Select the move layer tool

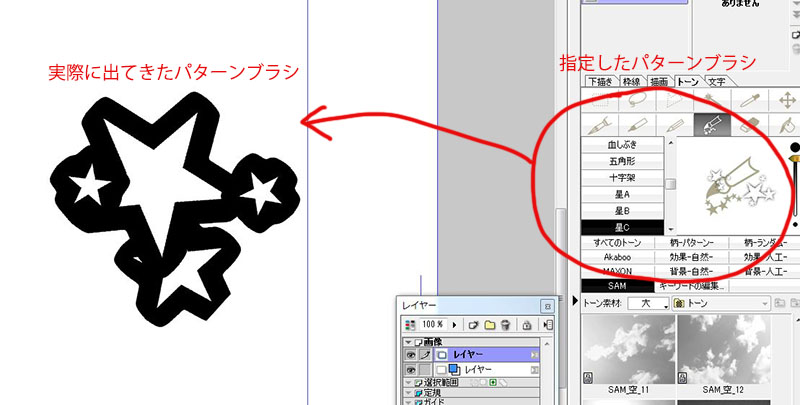786,100
